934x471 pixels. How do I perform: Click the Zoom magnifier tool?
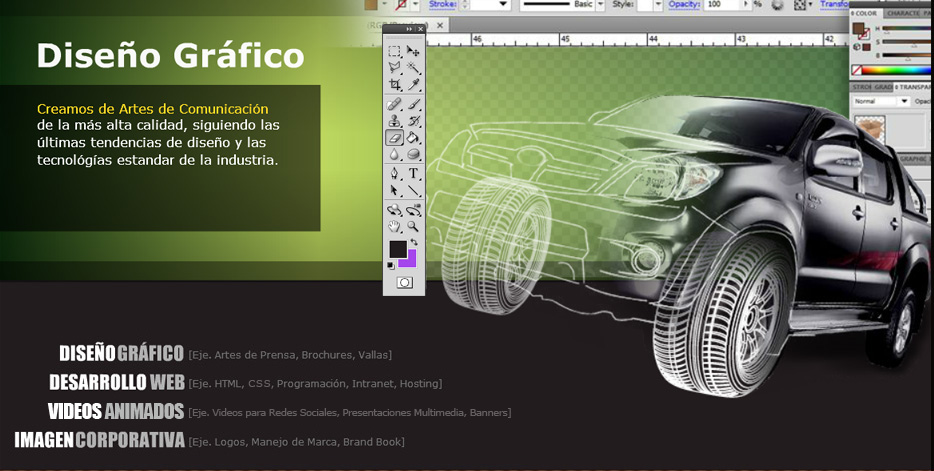click(413, 227)
